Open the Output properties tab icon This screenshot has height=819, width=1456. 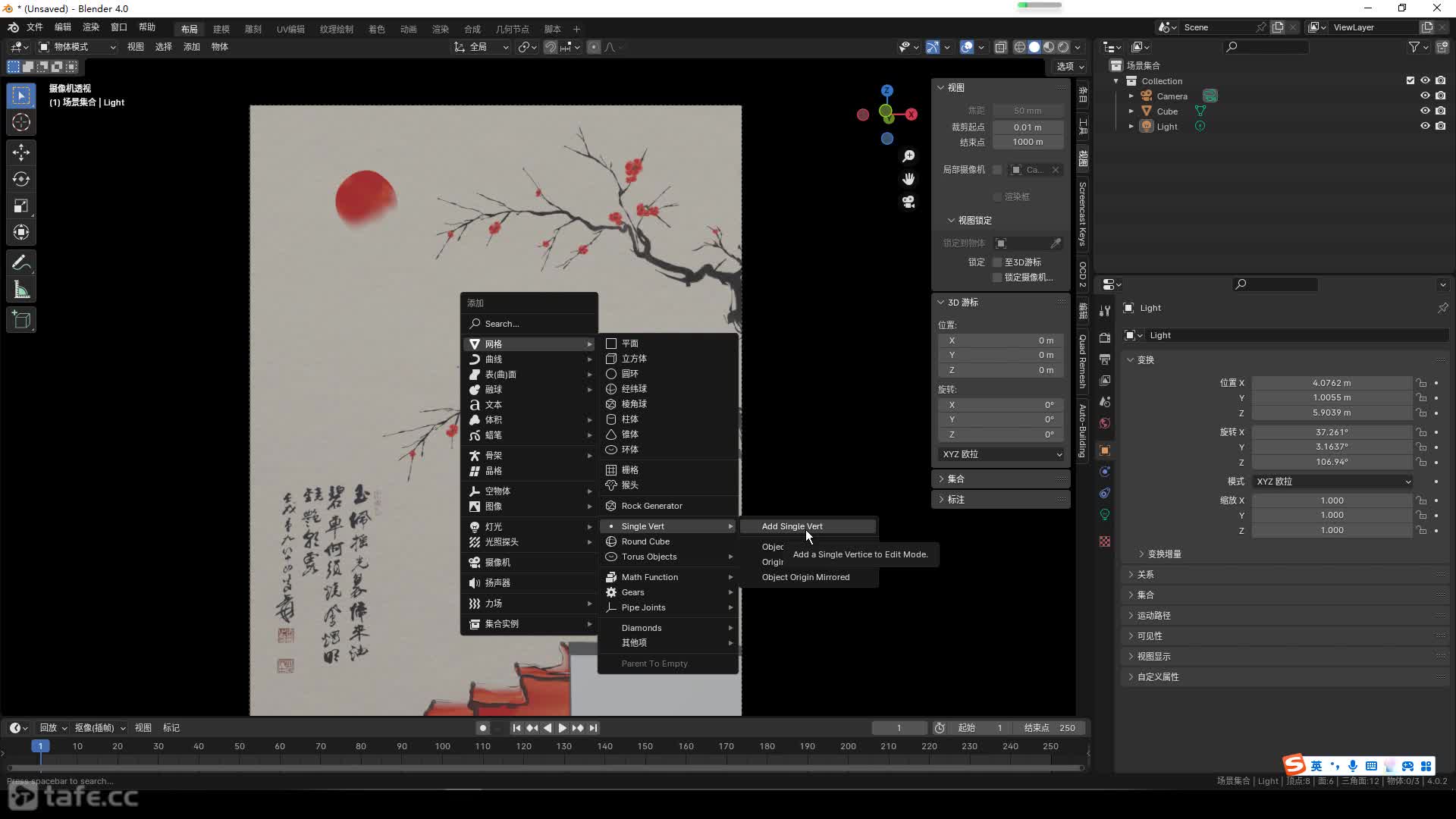coord(1105,359)
